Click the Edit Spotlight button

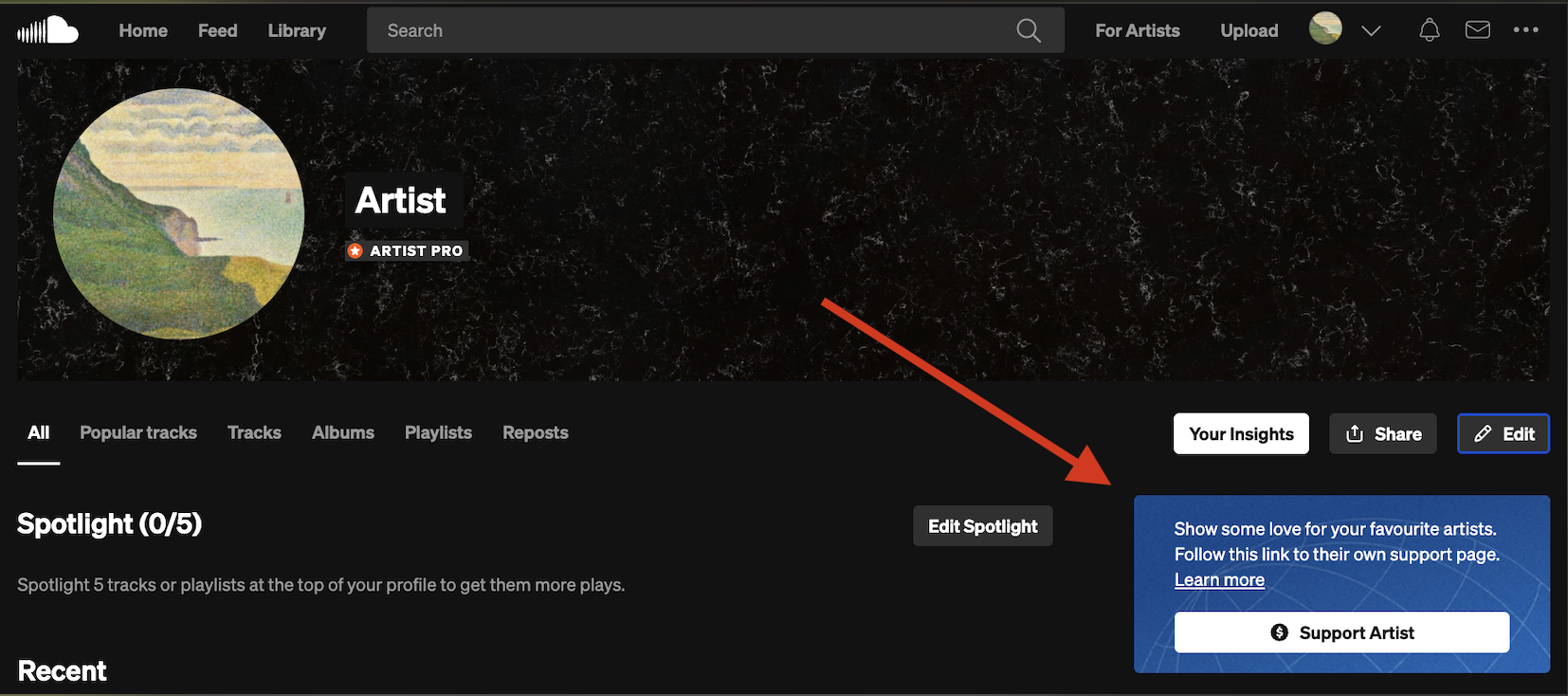click(982, 526)
